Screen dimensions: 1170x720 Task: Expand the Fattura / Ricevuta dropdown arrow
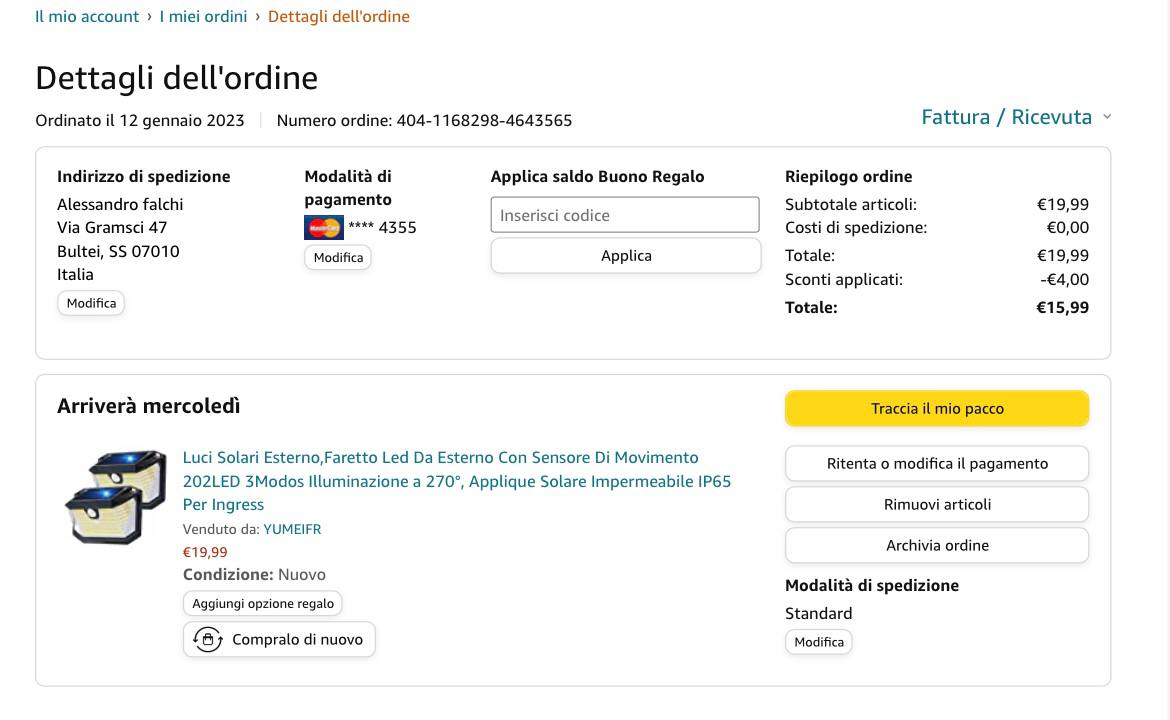coord(1107,117)
